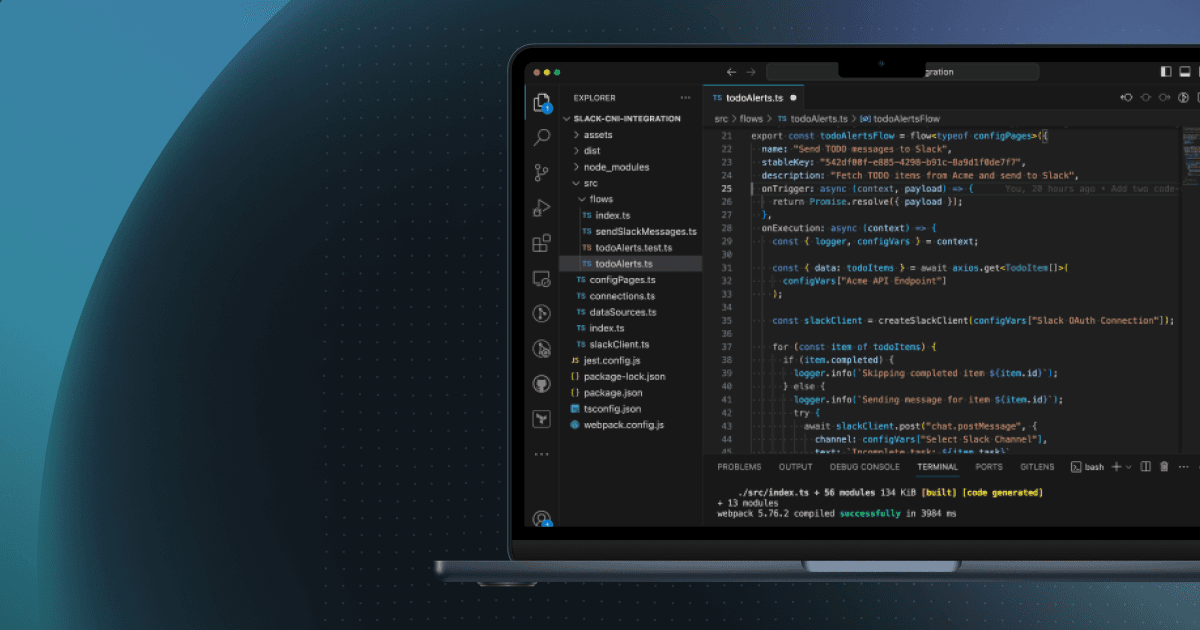Open the Extensions view

tap(542, 243)
